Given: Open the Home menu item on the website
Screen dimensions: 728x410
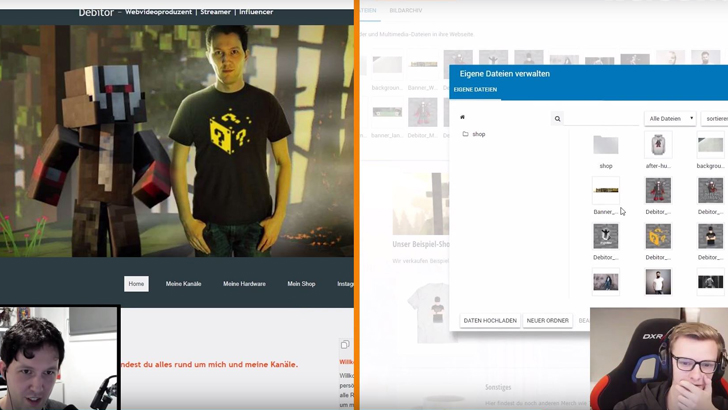Looking at the screenshot, I should point(136,284).
